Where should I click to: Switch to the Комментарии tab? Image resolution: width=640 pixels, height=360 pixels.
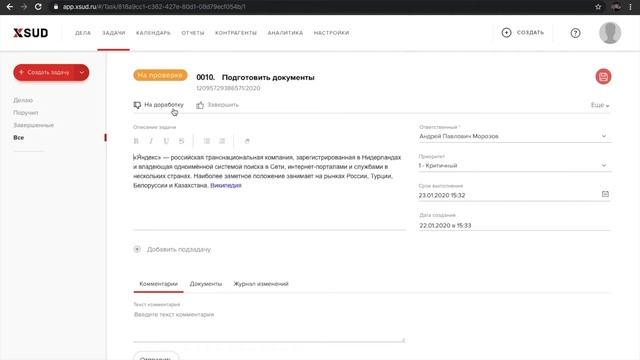(158, 284)
